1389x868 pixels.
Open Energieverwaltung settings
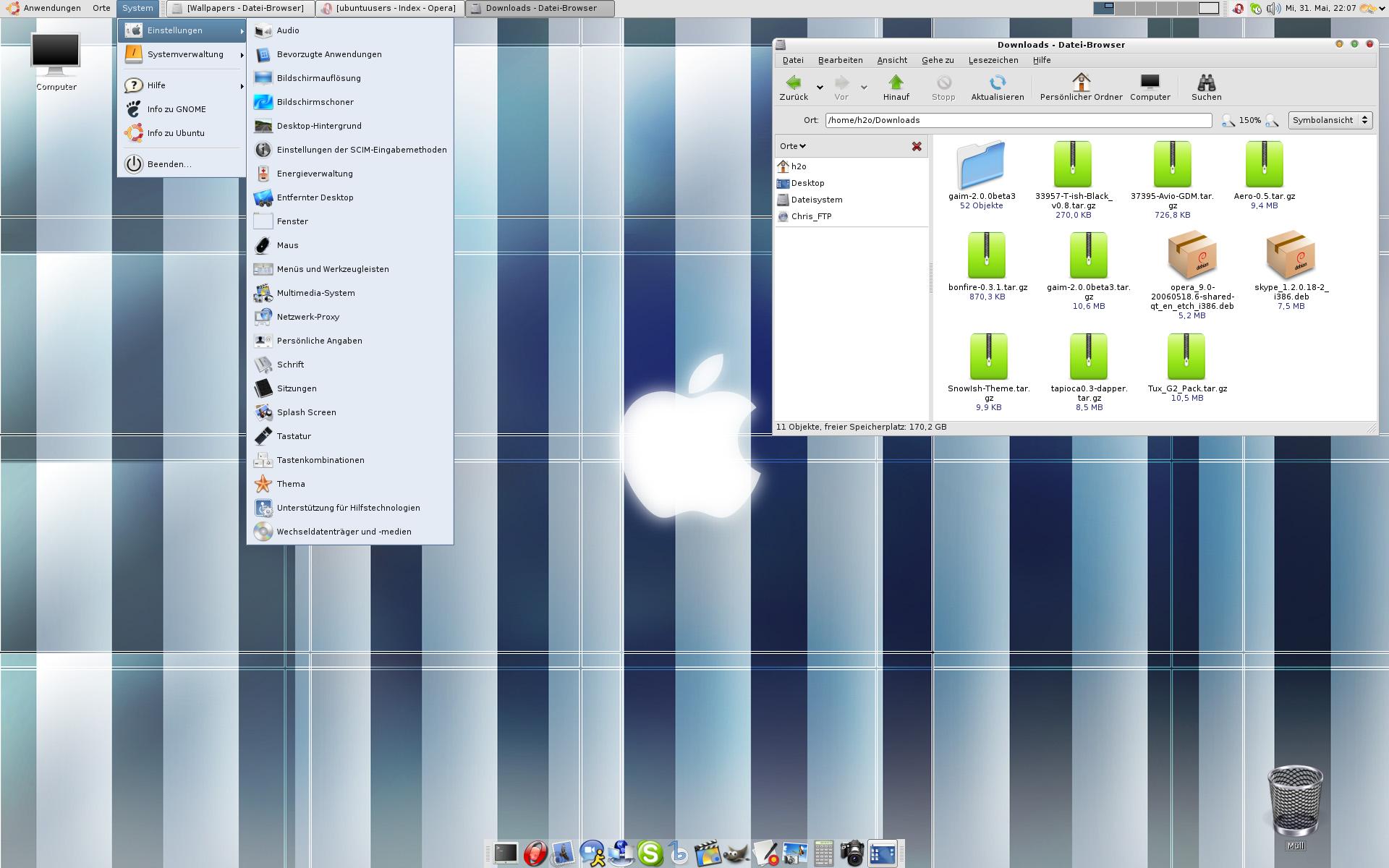point(350,174)
